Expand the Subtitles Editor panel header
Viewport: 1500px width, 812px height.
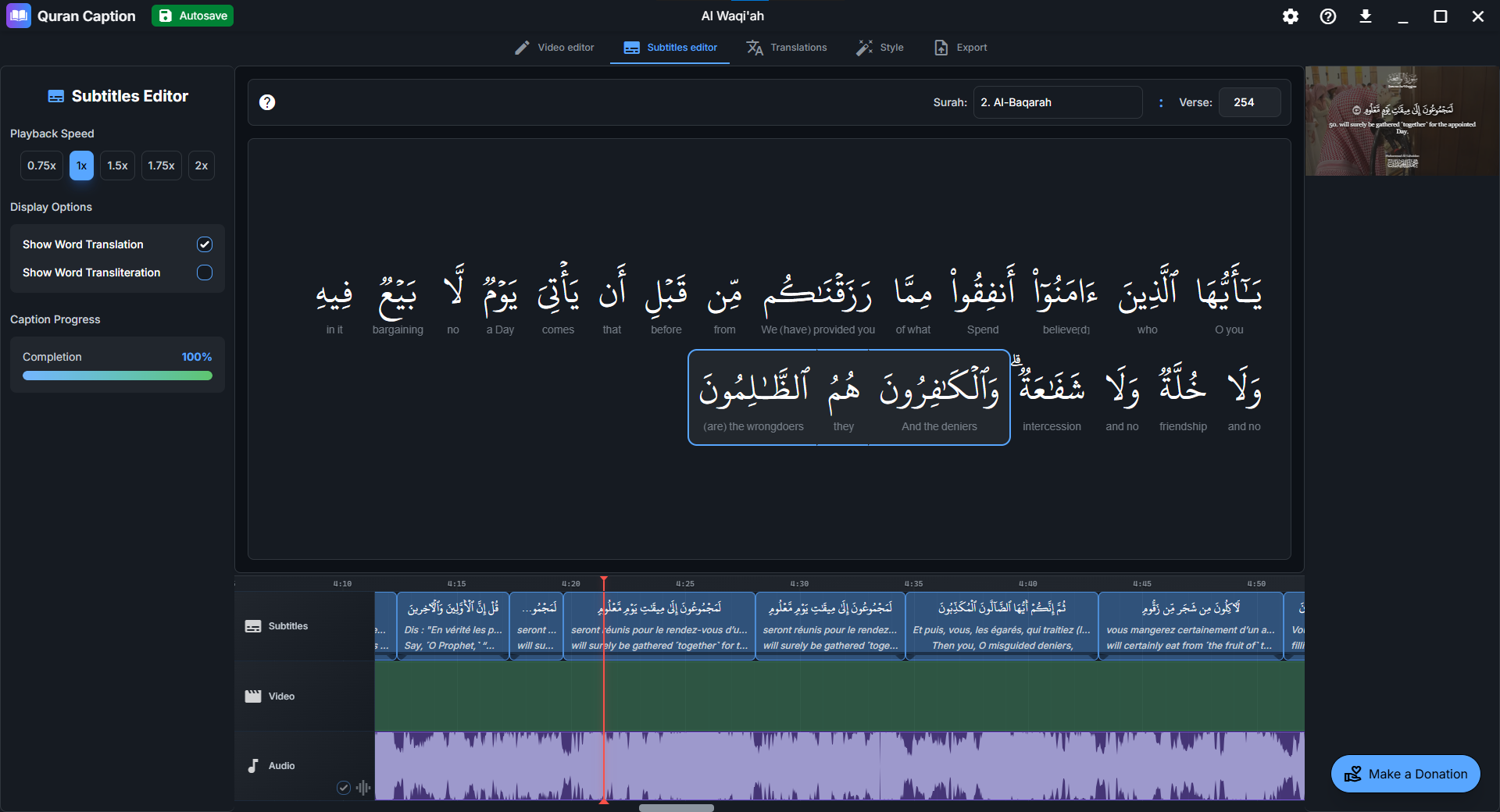pos(117,96)
